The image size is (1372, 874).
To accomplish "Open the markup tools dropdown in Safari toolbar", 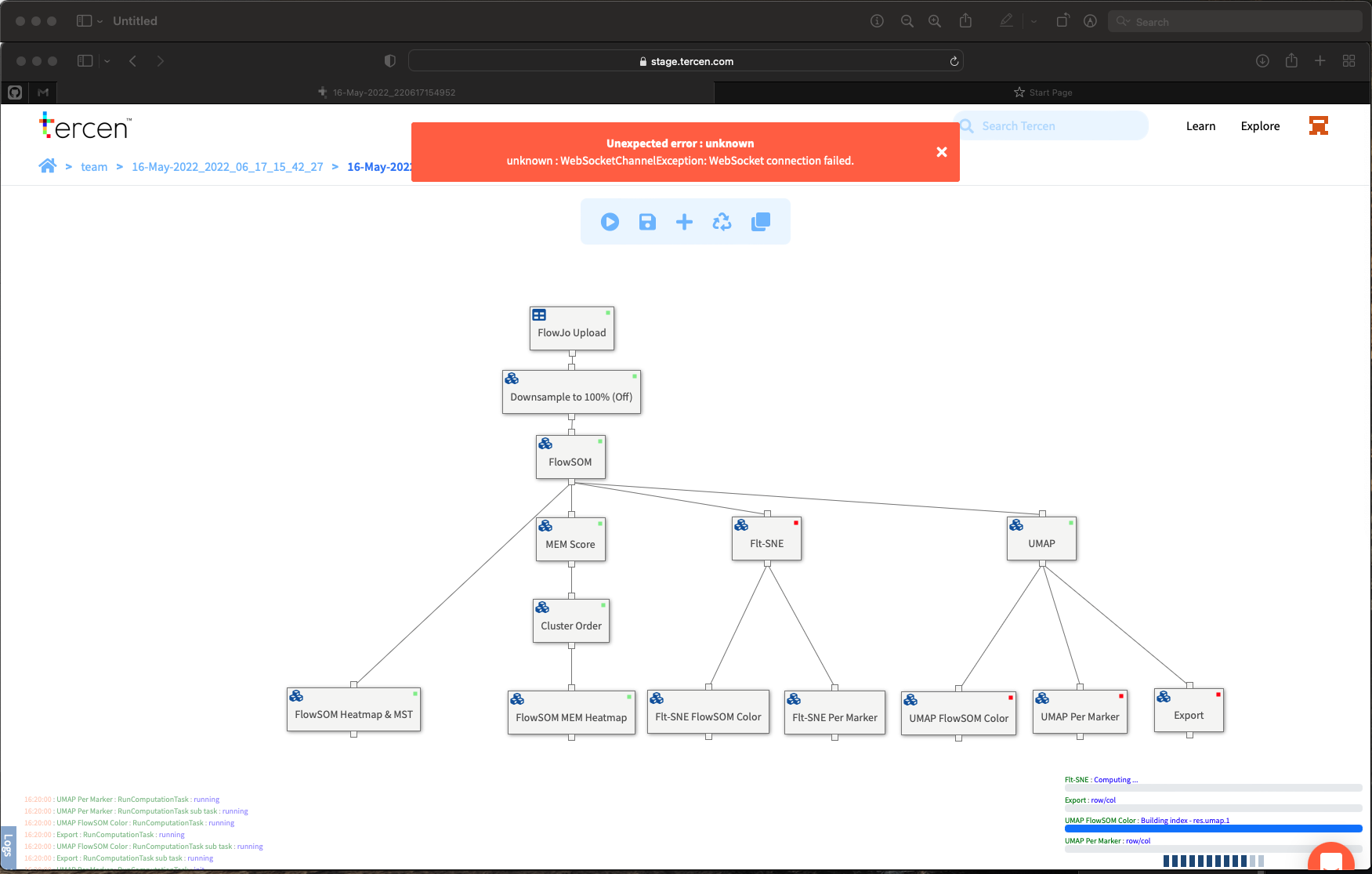I will click(1034, 21).
